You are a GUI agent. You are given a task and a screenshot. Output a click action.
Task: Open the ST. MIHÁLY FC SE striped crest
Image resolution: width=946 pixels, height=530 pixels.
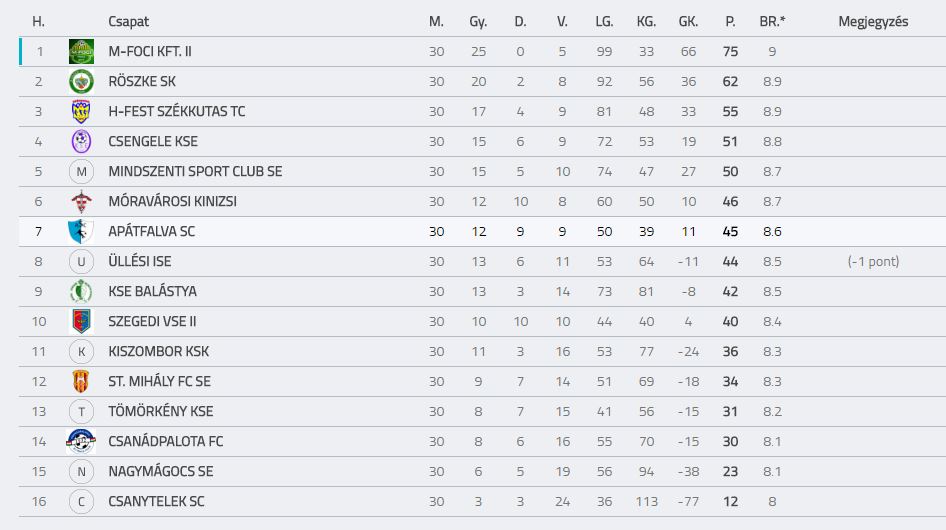coord(81,382)
